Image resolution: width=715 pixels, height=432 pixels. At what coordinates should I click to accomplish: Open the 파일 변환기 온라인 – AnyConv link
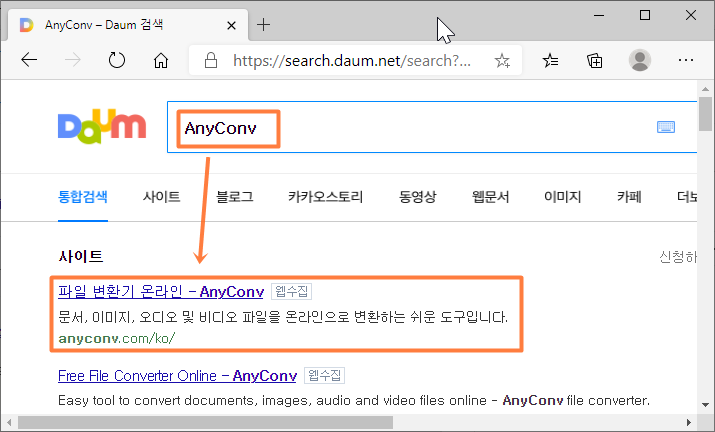pyautogui.click(x=161, y=291)
